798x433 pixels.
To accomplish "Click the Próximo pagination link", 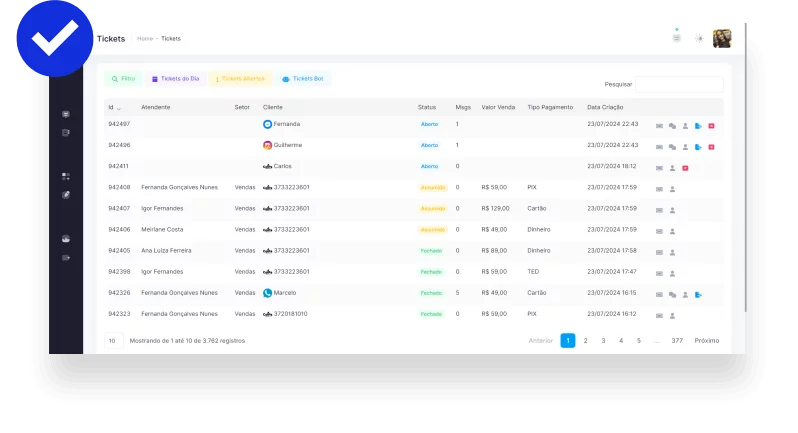I will click(x=707, y=341).
